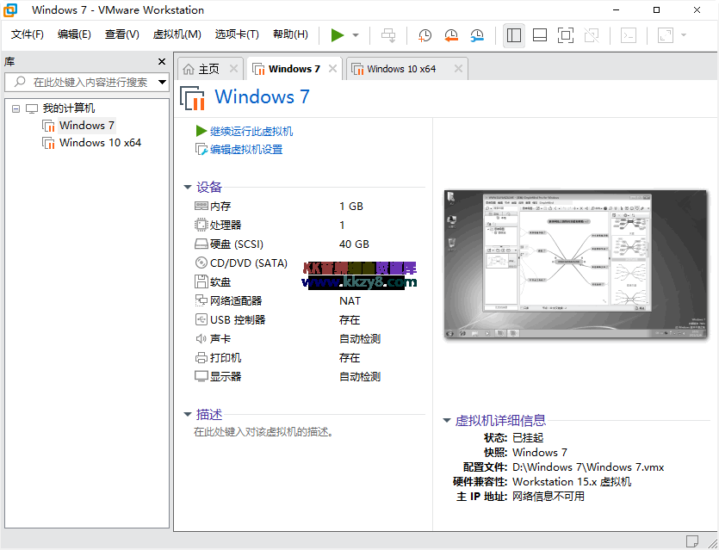Collapse the 我的计算机 tree node

click(16, 109)
